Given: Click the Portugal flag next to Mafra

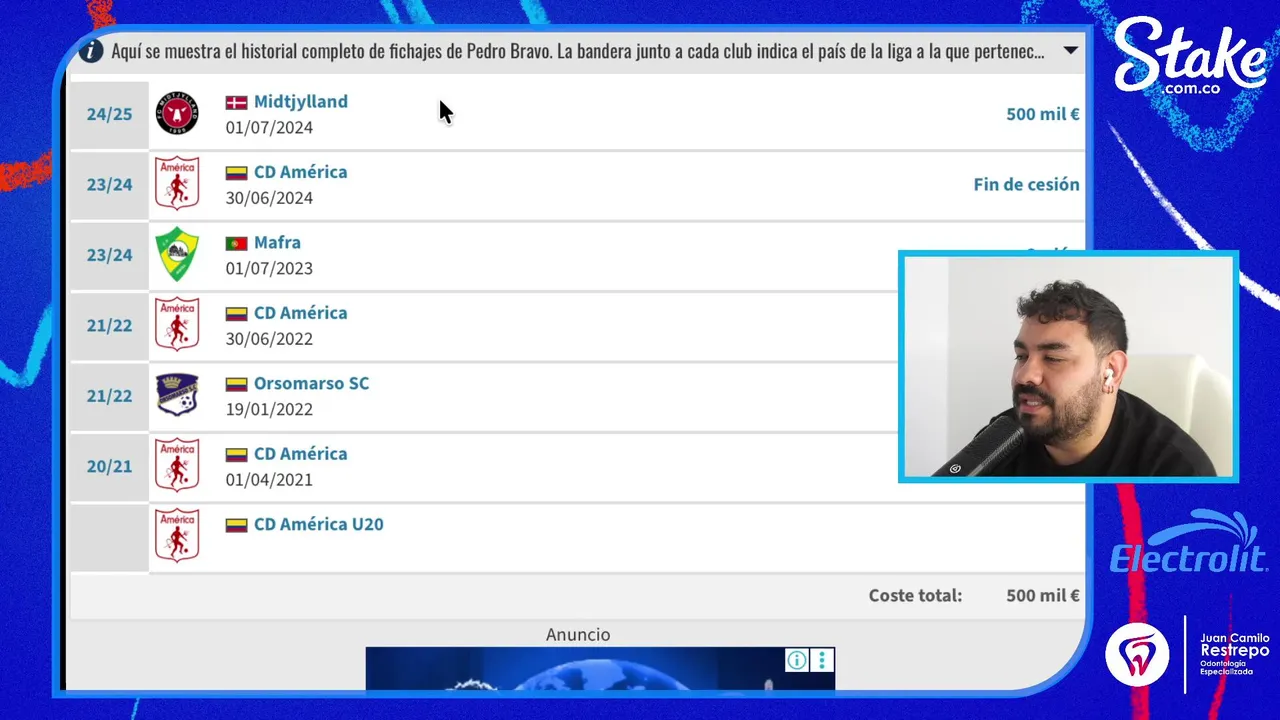Looking at the screenshot, I should point(236,243).
